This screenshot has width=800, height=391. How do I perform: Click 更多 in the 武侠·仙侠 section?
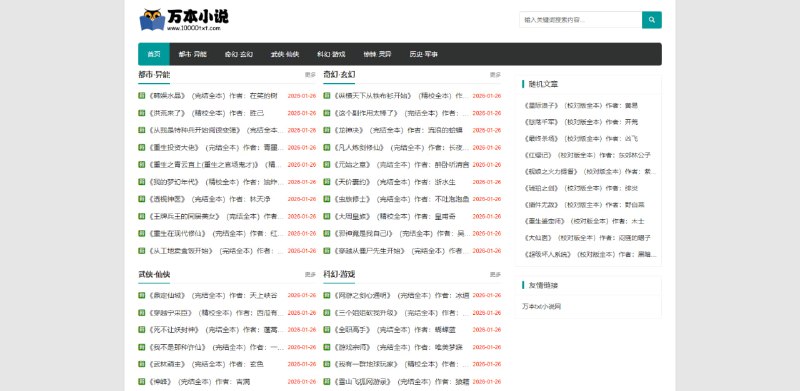310,275
